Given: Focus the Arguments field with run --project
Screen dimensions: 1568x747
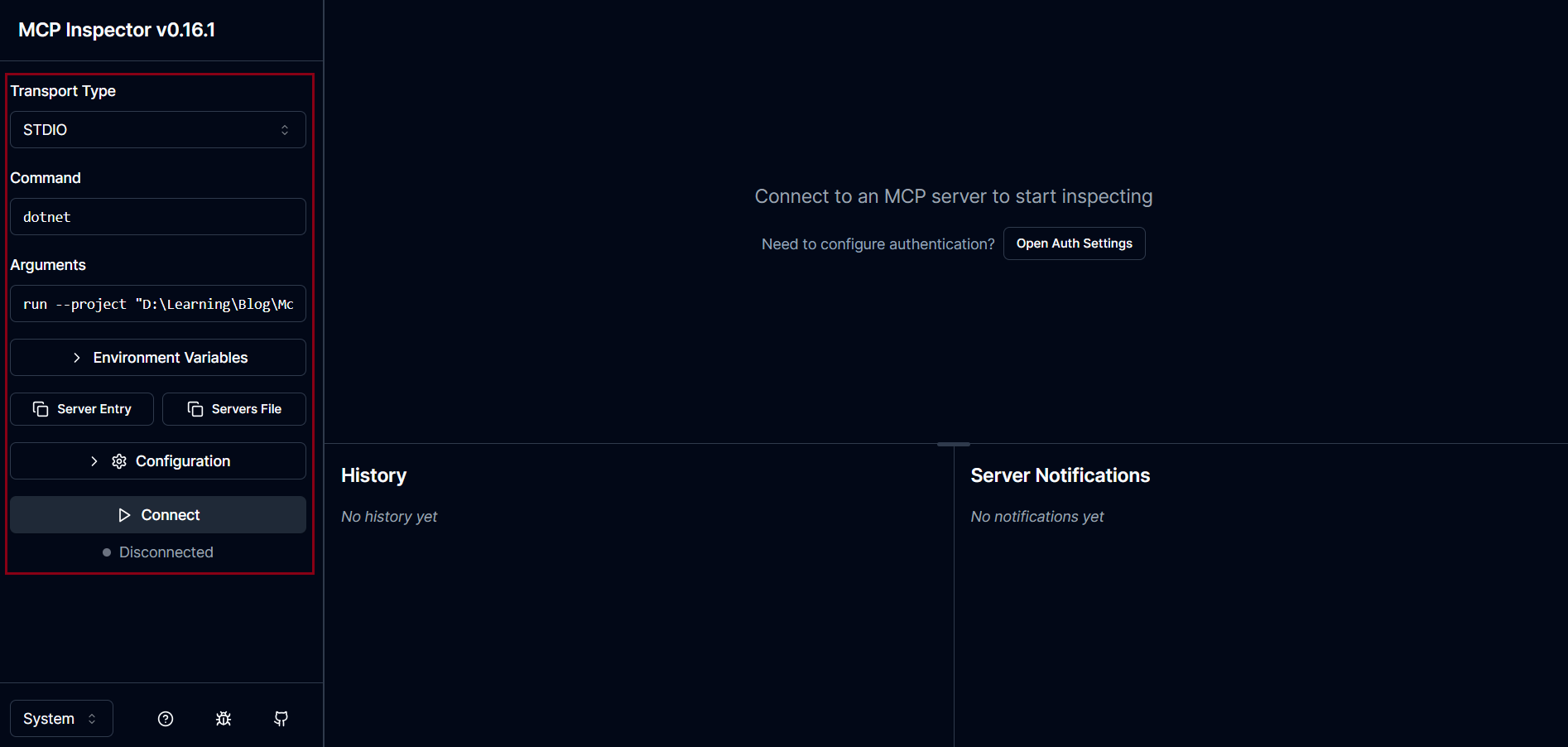Looking at the screenshot, I should coord(158,304).
